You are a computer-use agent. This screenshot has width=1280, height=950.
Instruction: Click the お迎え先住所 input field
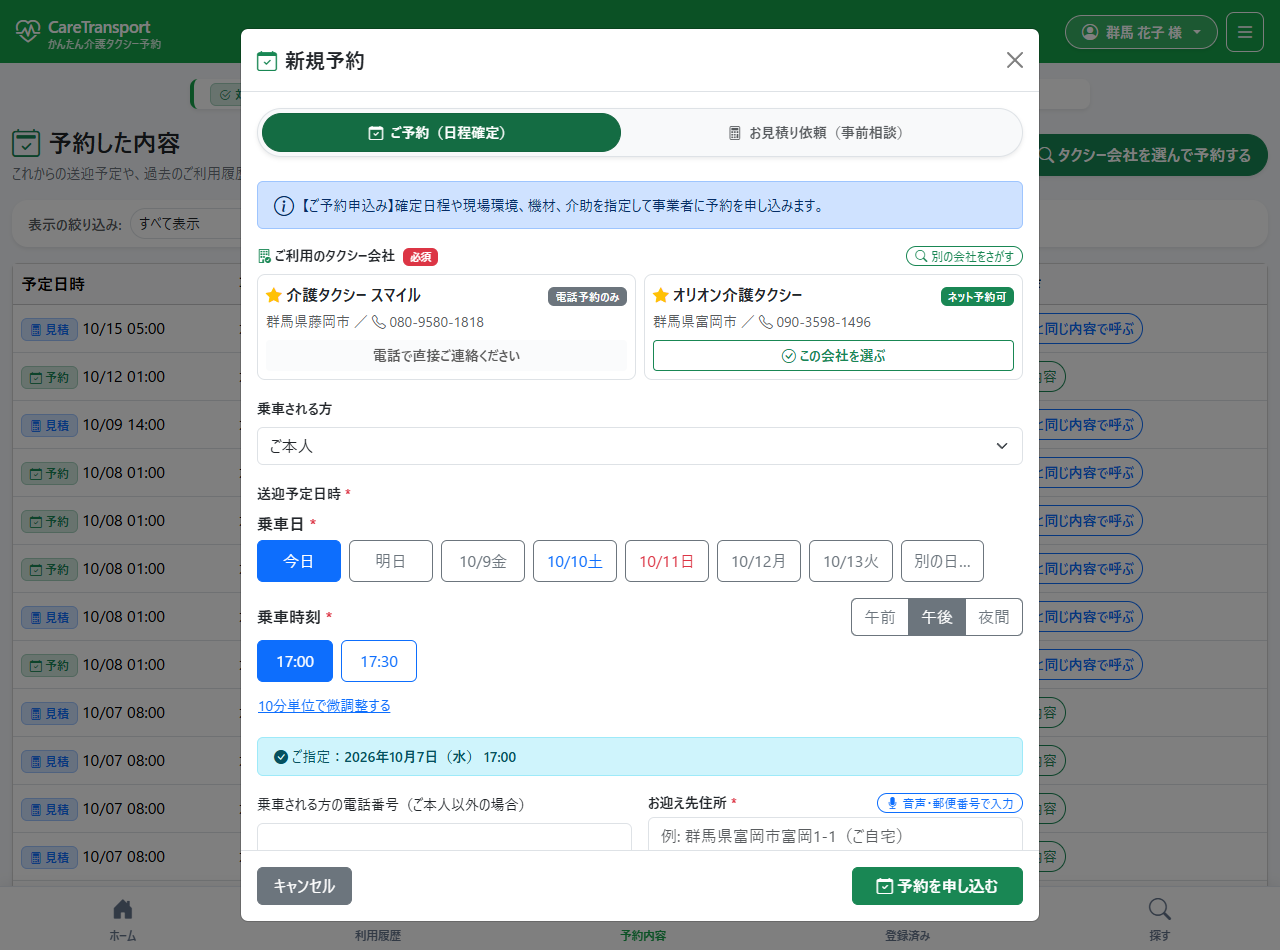835,835
